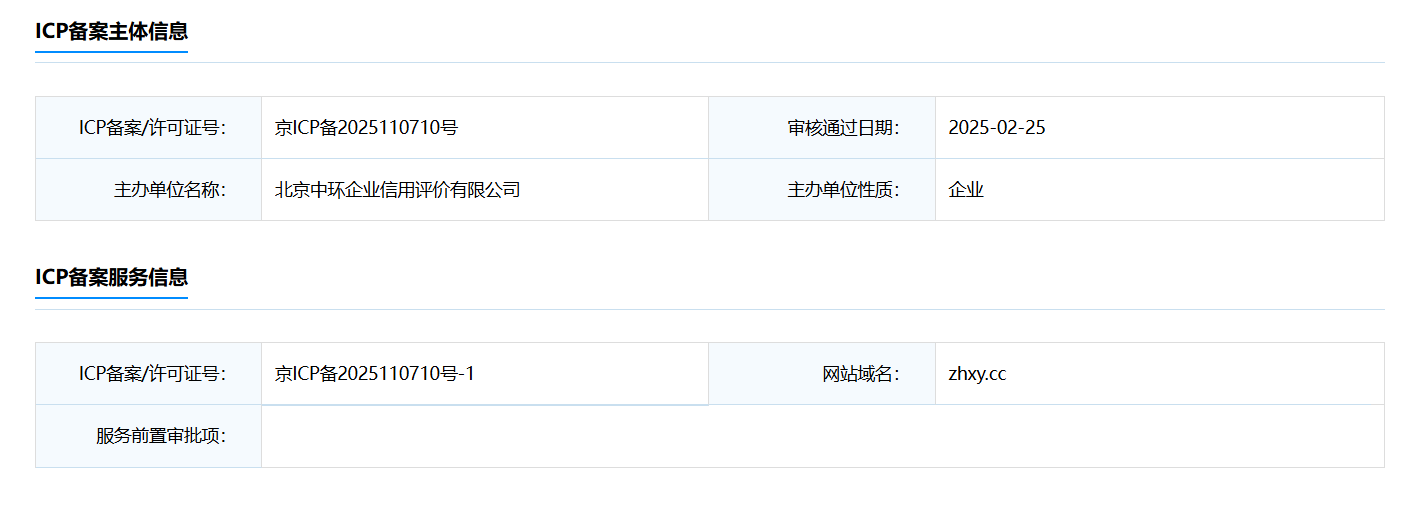Click the 主办单位性质 label
Viewport: 1420px width, 505px height.
point(844,189)
